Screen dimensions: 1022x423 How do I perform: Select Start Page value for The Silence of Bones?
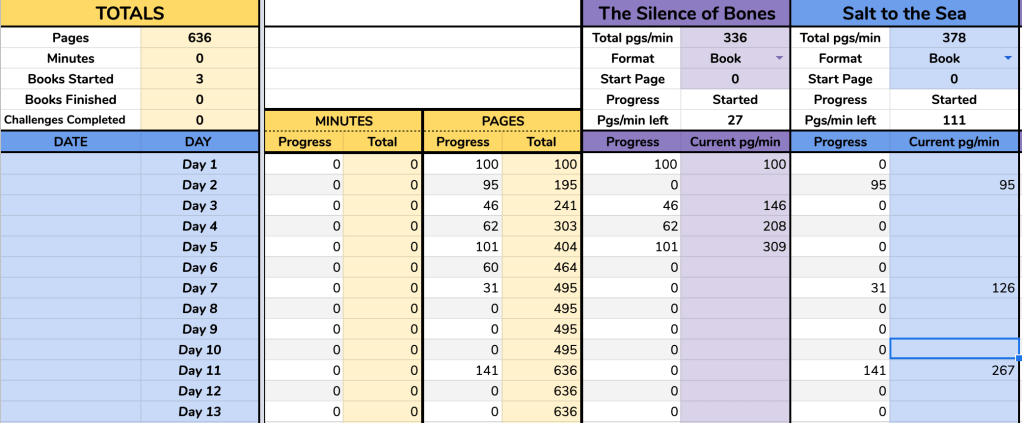coord(735,79)
